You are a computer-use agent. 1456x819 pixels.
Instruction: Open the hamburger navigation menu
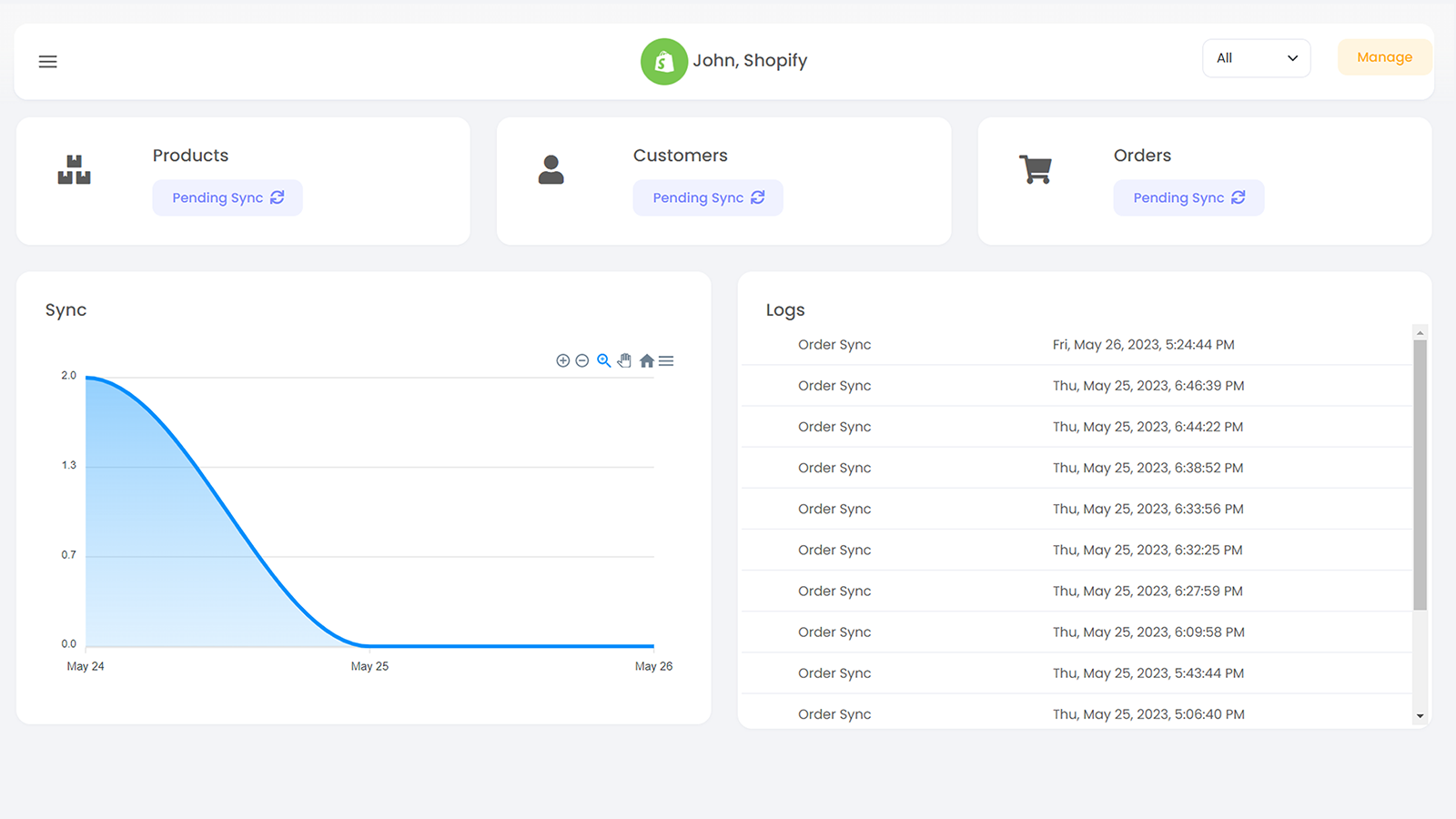tap(48, 62)
